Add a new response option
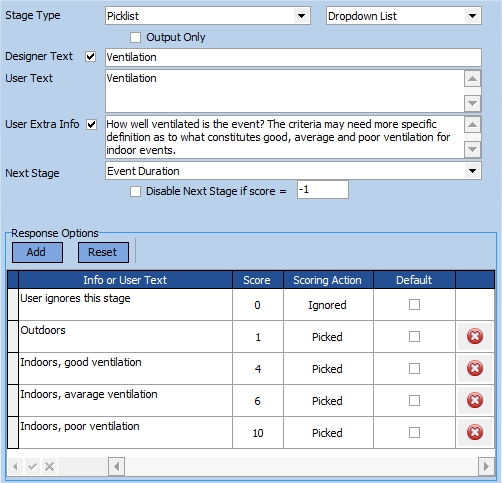The image size is (502, 483). click(37, 252)
